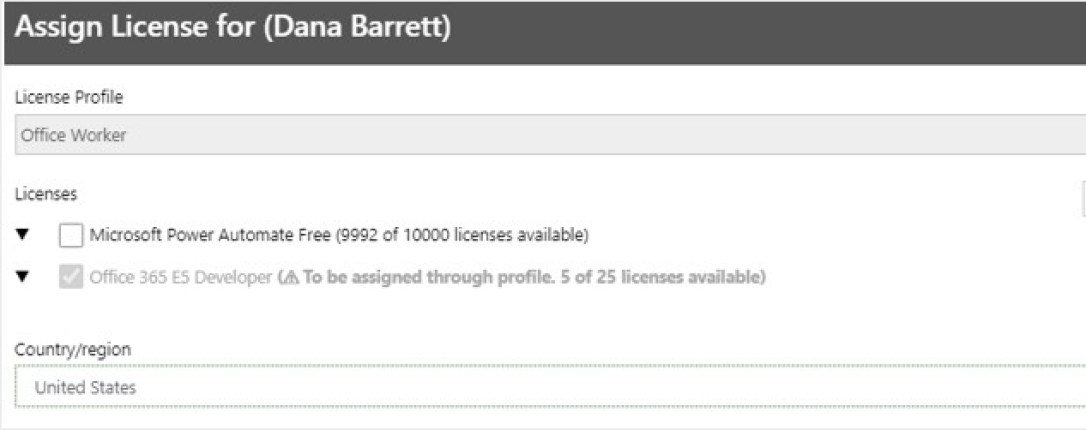
Task: Select the Office 365 E5 Developer label
Action: (181, 278)
